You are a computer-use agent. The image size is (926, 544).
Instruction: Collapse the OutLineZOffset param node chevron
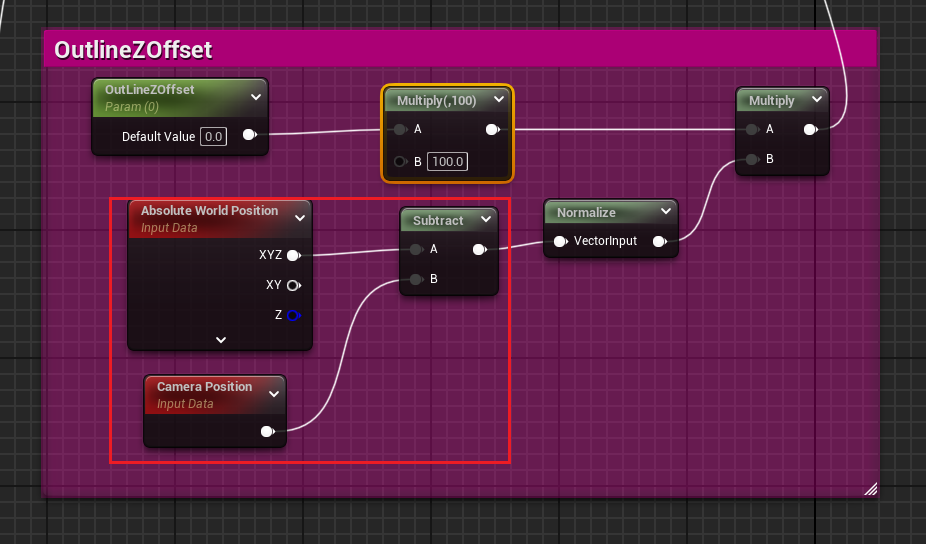tap(255, 96)
